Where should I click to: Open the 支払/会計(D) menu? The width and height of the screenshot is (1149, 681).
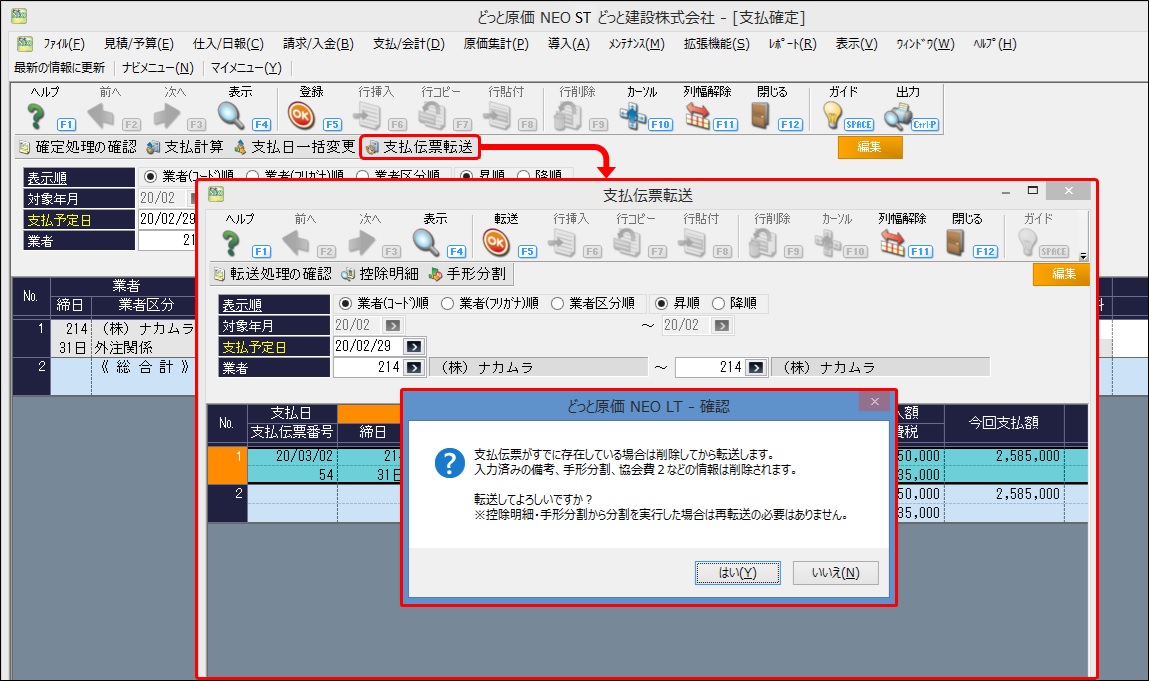[x=409, y=44]
